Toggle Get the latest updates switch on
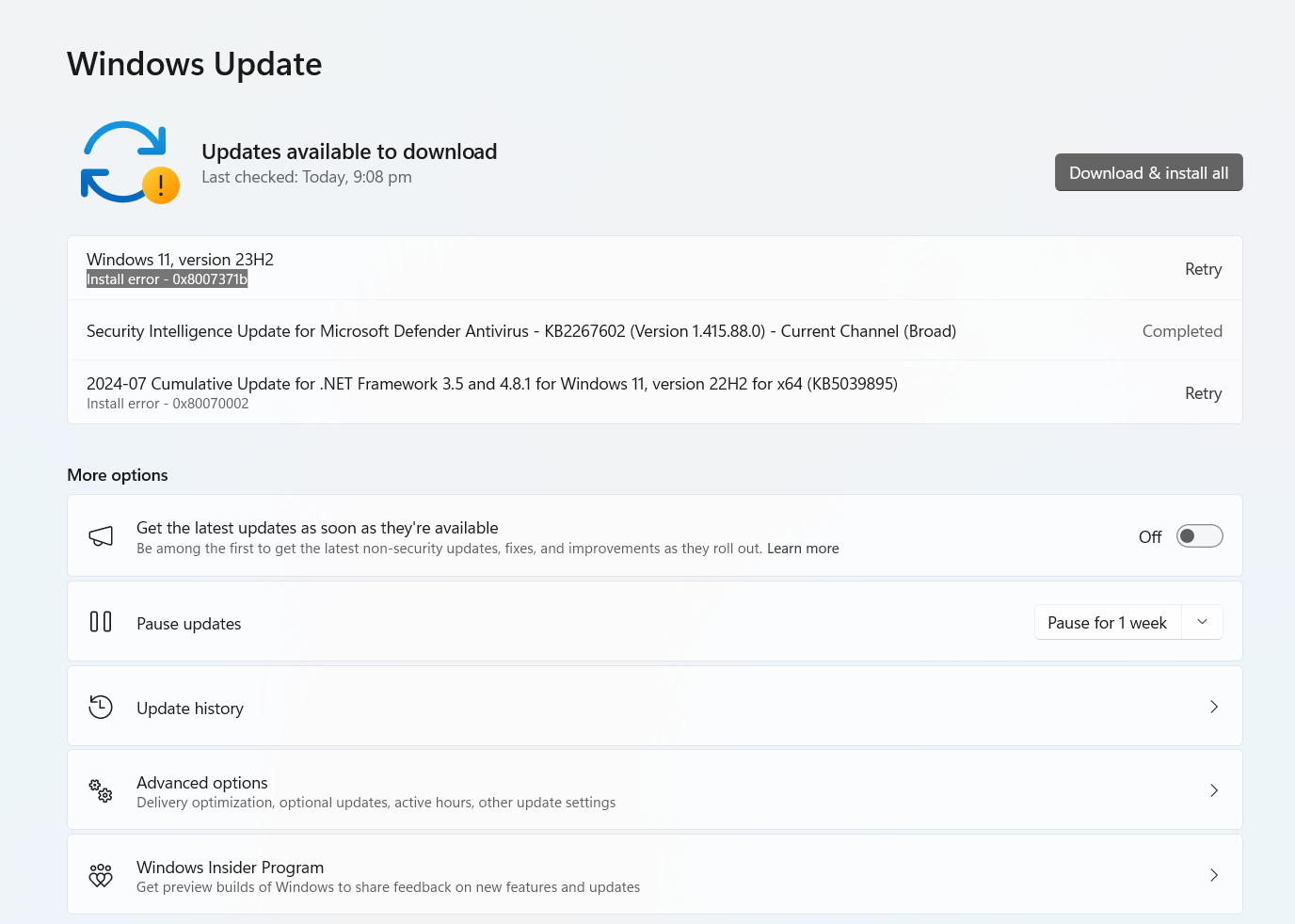Image resolution: width=1295 pixels, height=924 pixels. [x=1199, y=536]
